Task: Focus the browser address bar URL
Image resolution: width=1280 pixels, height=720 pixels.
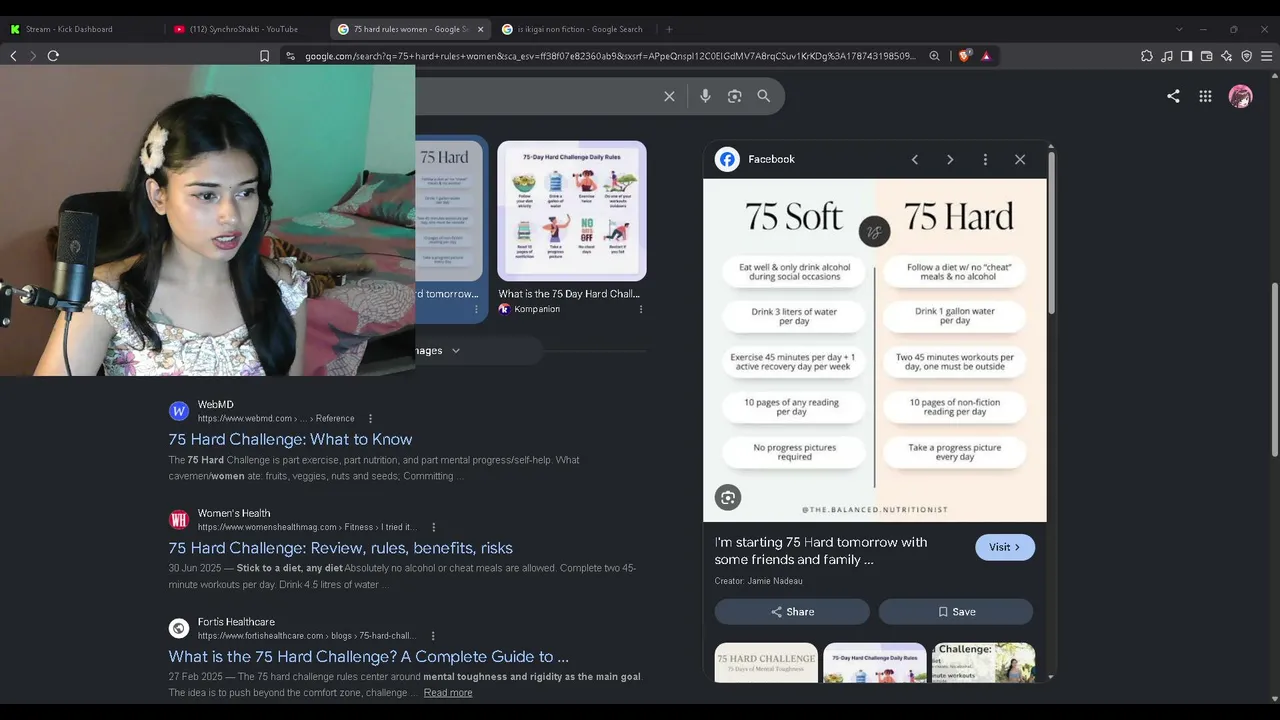Action: (610, 56)
